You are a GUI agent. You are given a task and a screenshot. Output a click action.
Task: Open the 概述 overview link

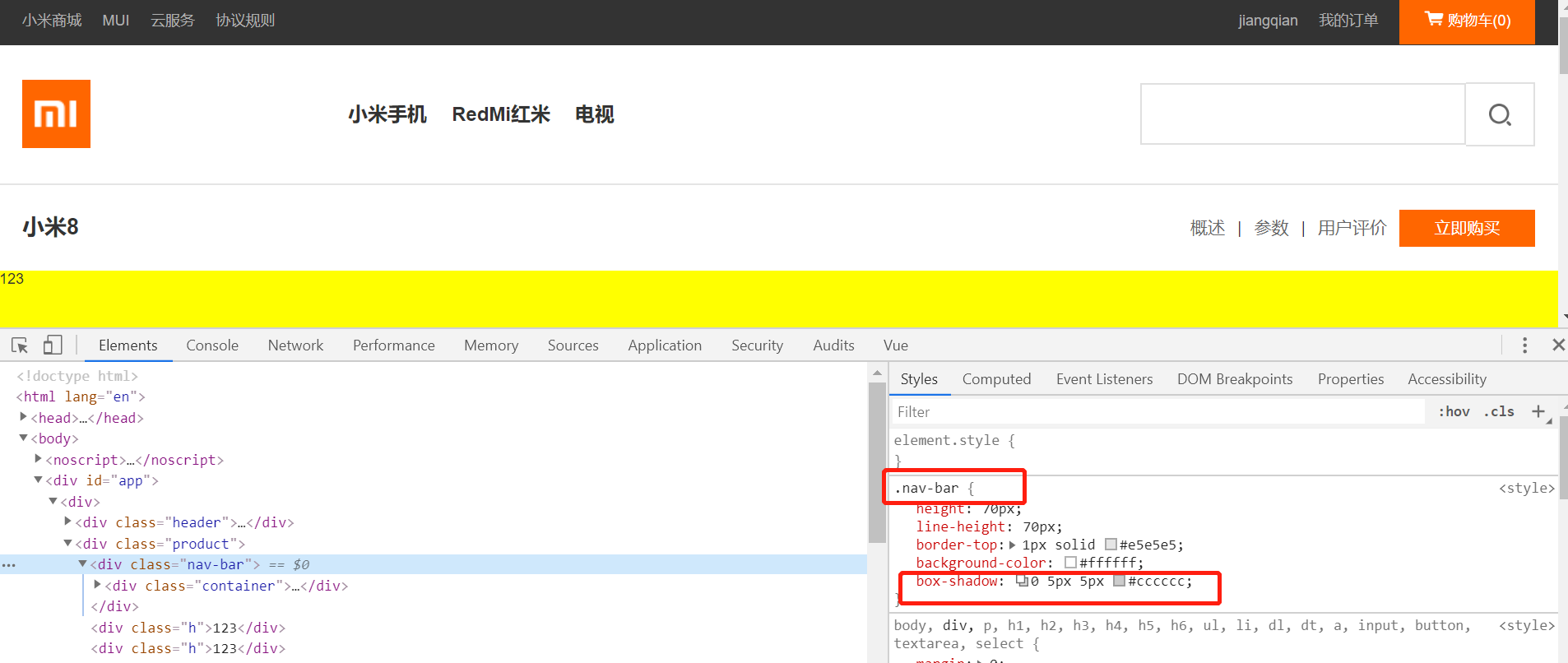click(x=1208, y=228)
